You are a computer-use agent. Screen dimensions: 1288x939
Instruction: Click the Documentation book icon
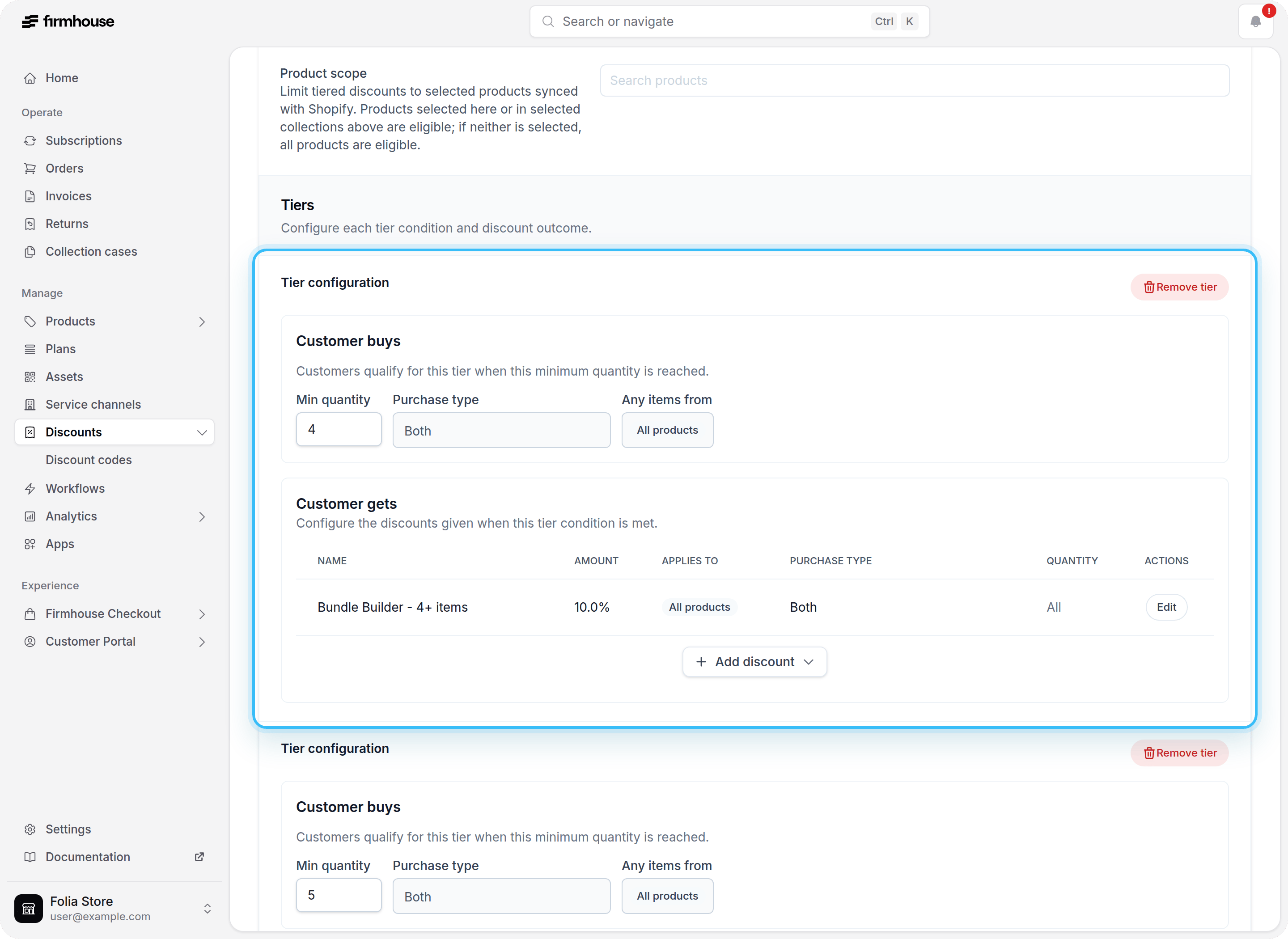(x=30, y=857)
